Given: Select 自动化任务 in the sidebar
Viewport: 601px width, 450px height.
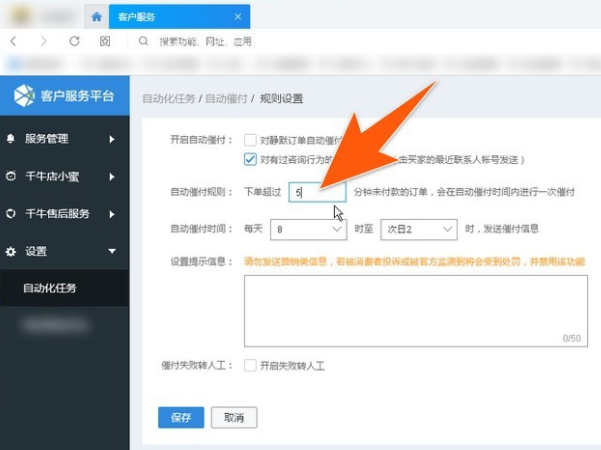Looking at the screenshot, I should 64,288.
